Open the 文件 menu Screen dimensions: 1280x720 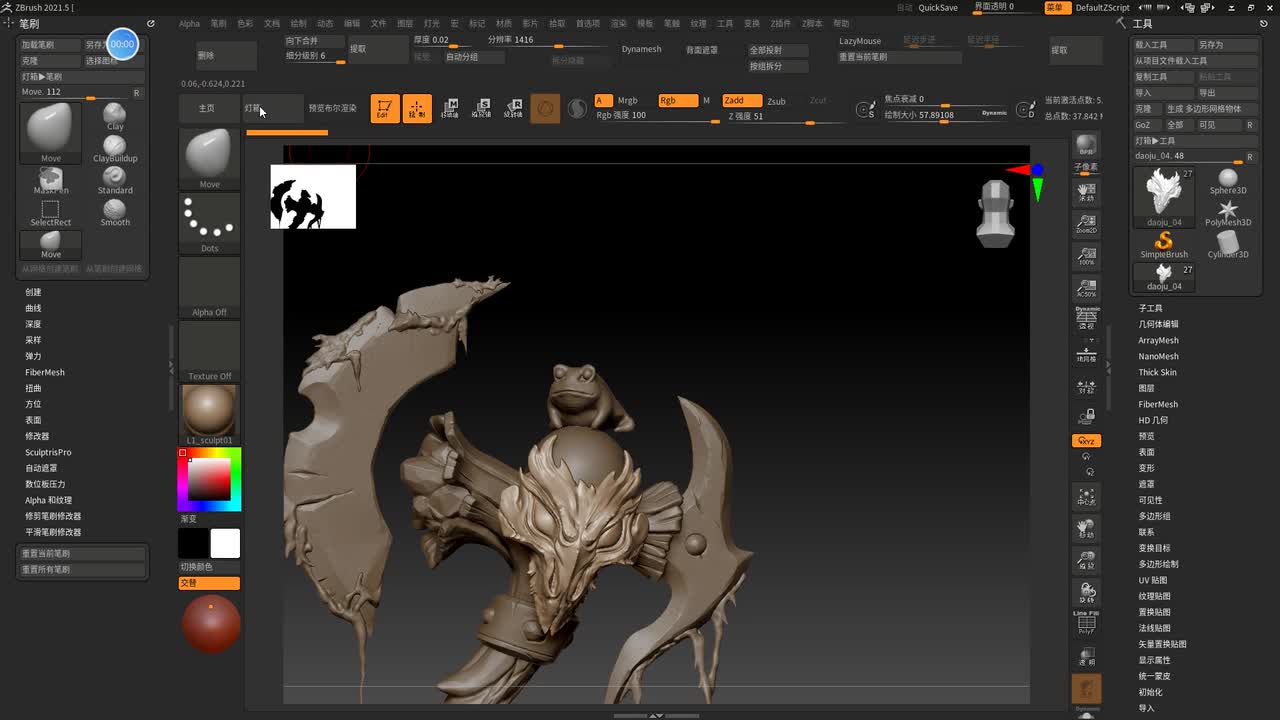[378, 23]
